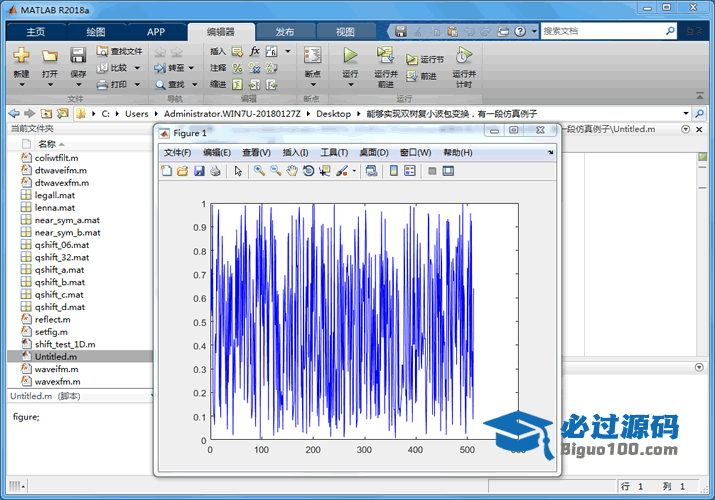Image resolution: width=715 pixels, height=500 pixels.
Task: Toggle Insert Colorbar in Figure toolbar
Action: click(392, 171)
